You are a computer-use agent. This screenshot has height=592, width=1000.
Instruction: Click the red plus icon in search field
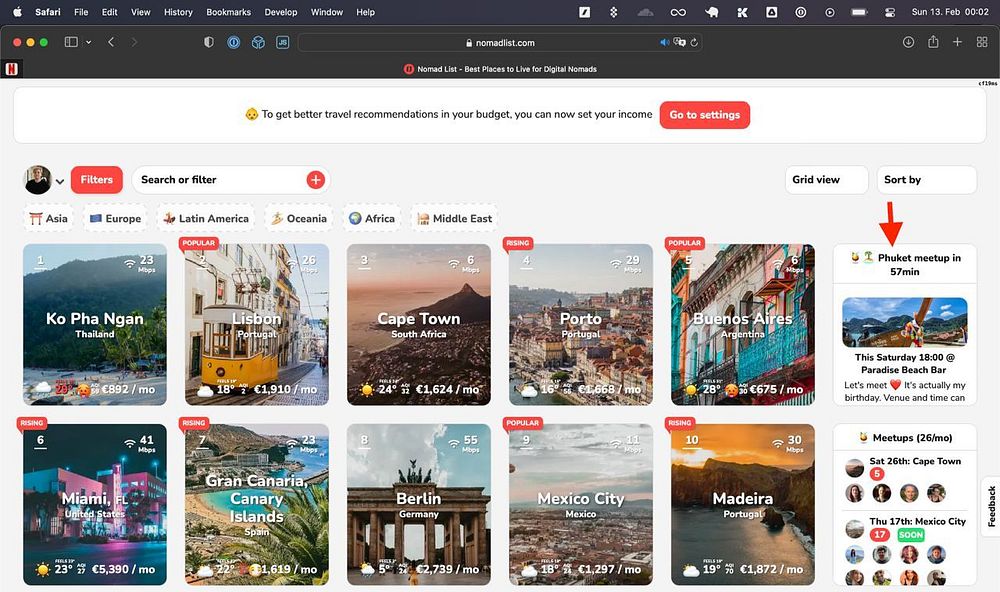[316, 180]
